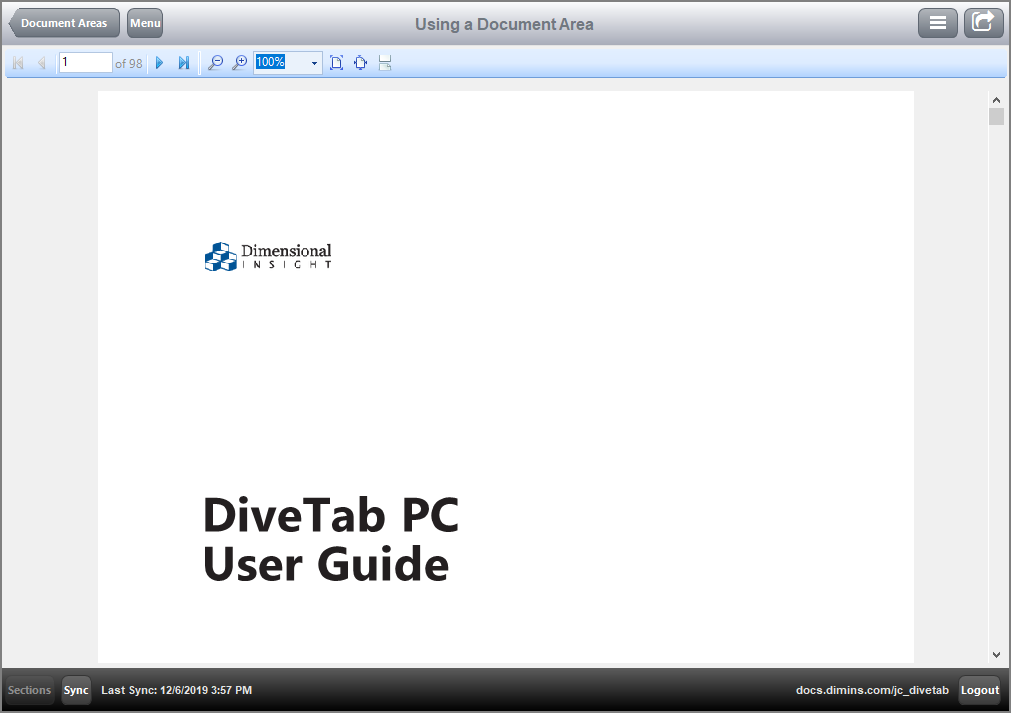Jump to the last page of the document
The image size is (1011, 713).
(184, 62)
